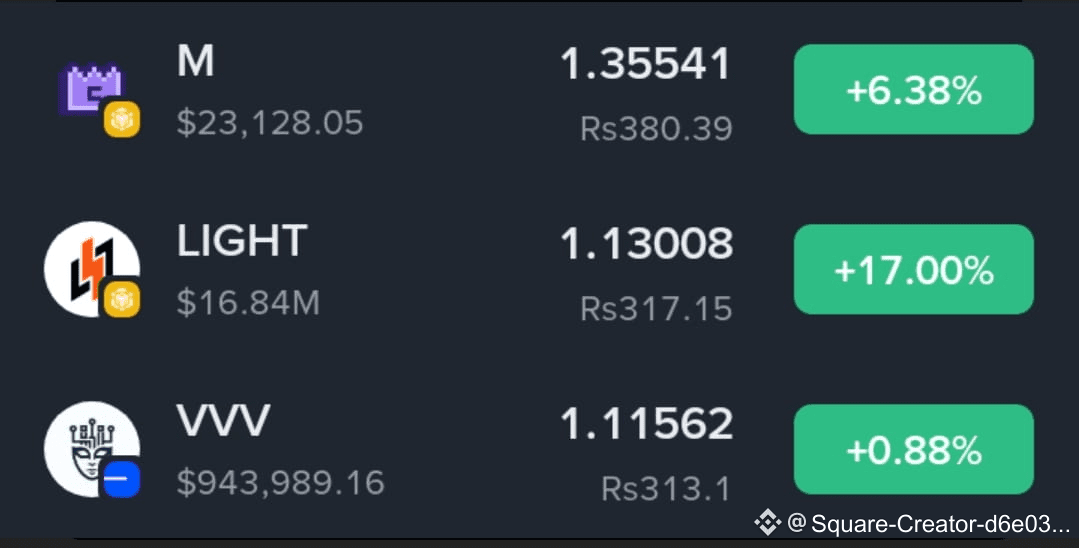Image resolution: width=1079 pixels, height=548 pixels.
Task: Click the blue Base chain badge on VVV
Action: [122, 479]
